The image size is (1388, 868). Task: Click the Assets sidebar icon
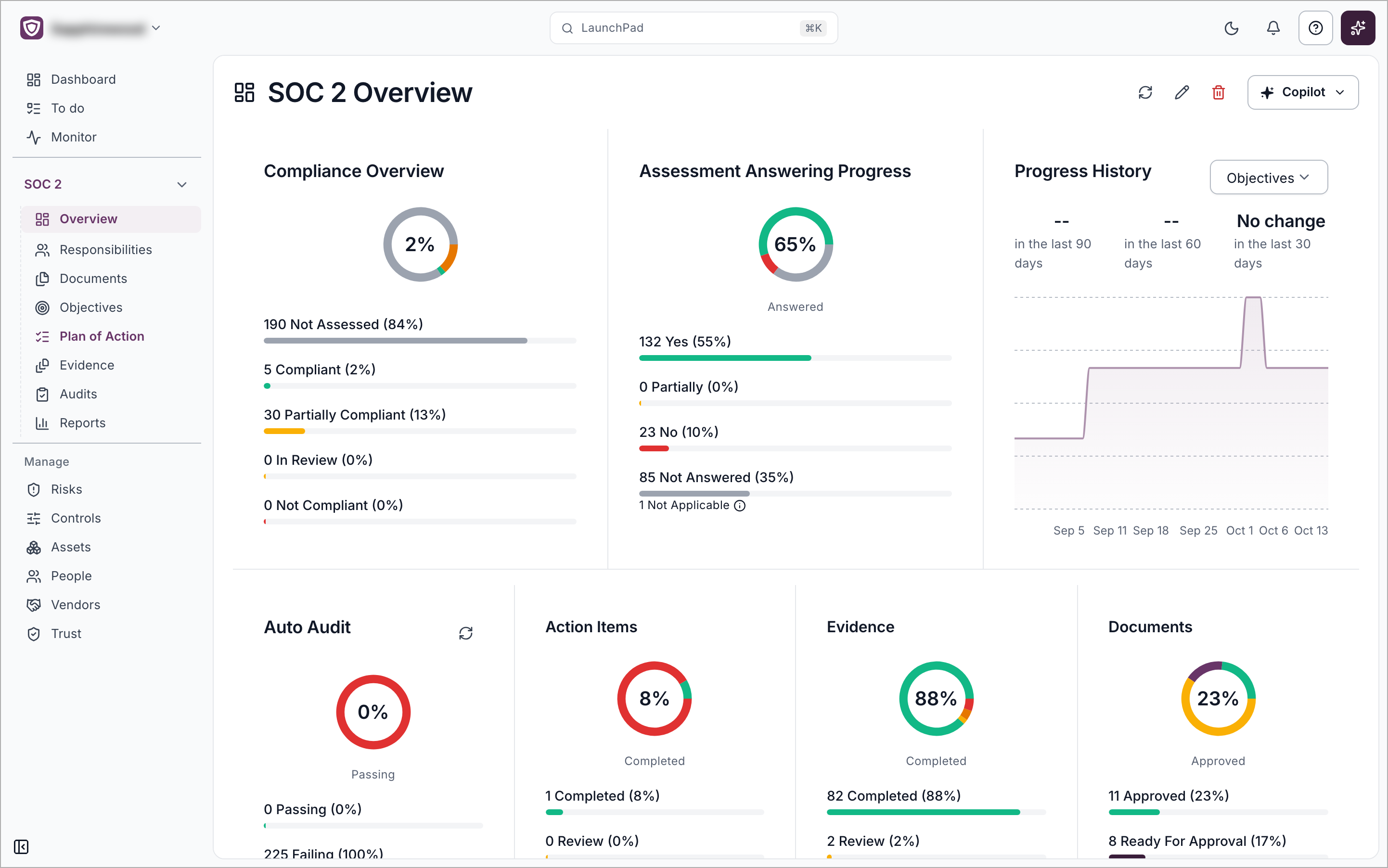[x=33, y=547]
